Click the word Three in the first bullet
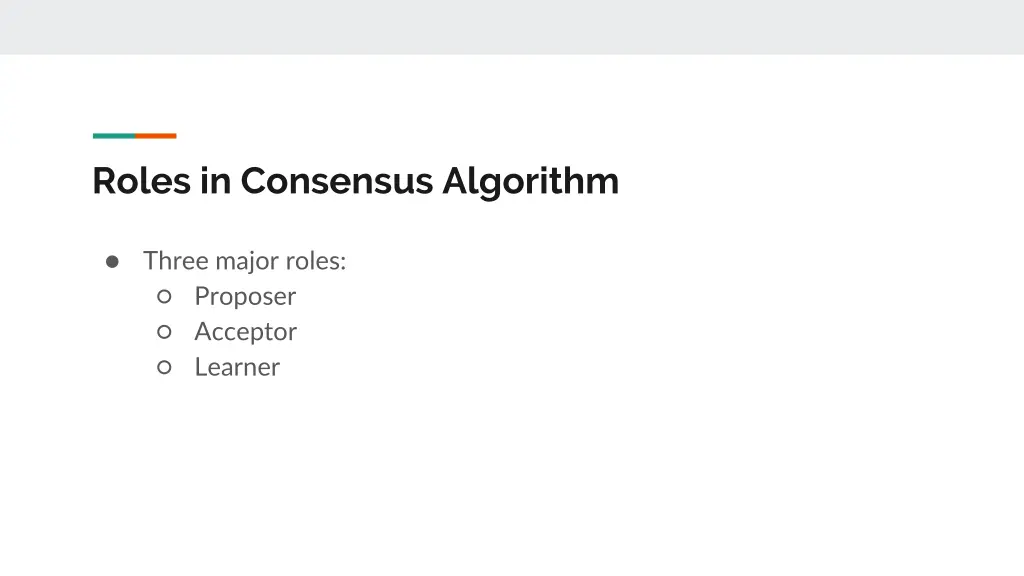The height and width of the screenshot is (576, 1024). [x=176, y=261]
